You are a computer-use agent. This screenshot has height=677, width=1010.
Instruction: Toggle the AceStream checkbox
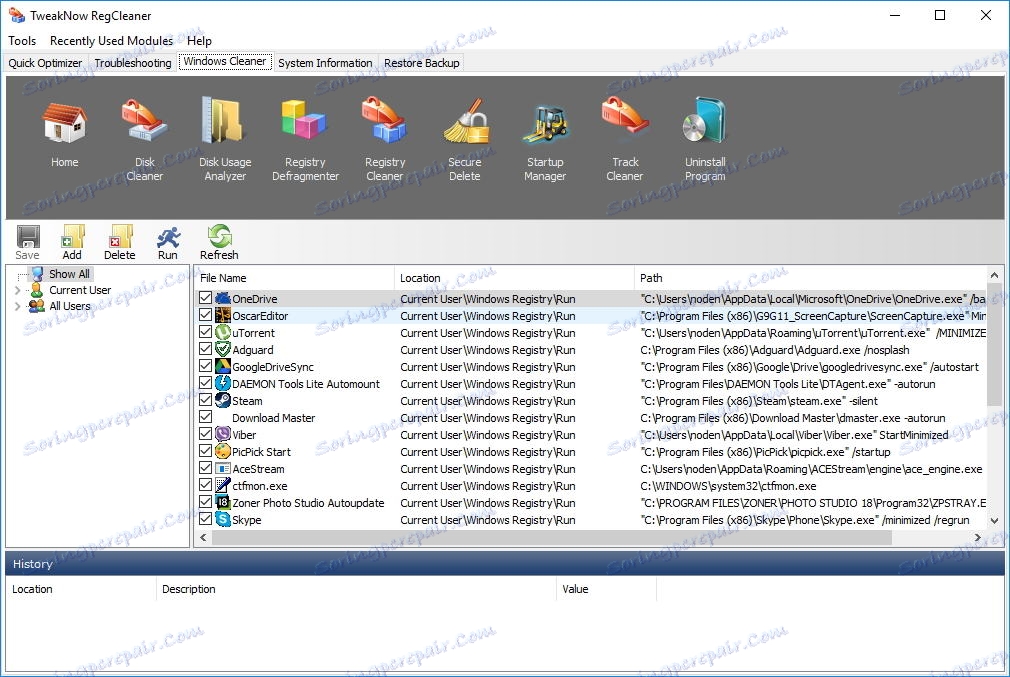click(205, 468)
